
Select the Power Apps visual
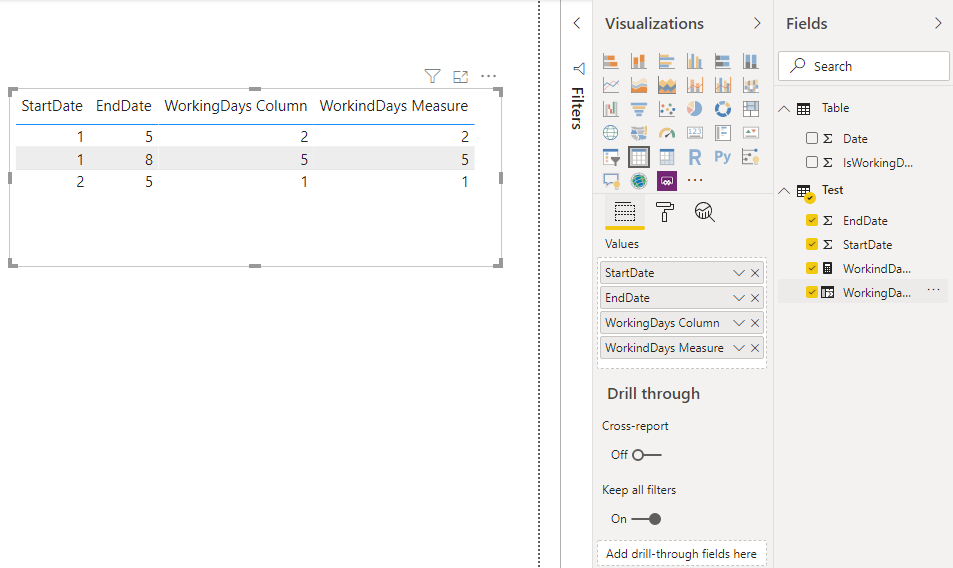[667, 180]
